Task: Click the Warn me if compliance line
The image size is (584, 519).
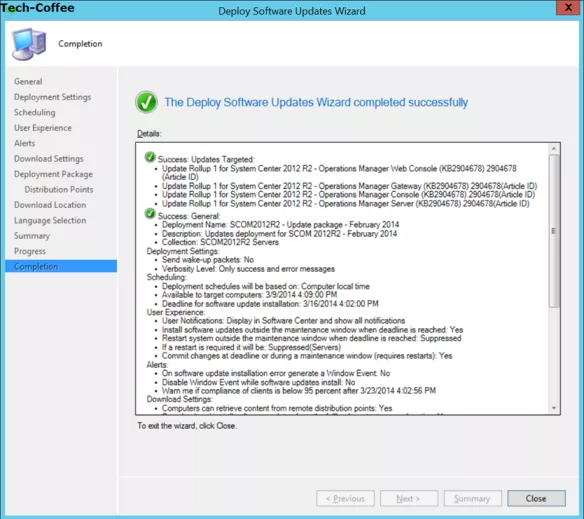Action: click(x=299, y=391)
